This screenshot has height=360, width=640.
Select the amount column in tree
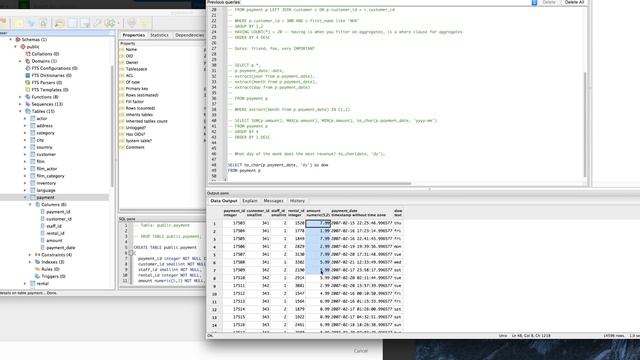coord(54,240)
